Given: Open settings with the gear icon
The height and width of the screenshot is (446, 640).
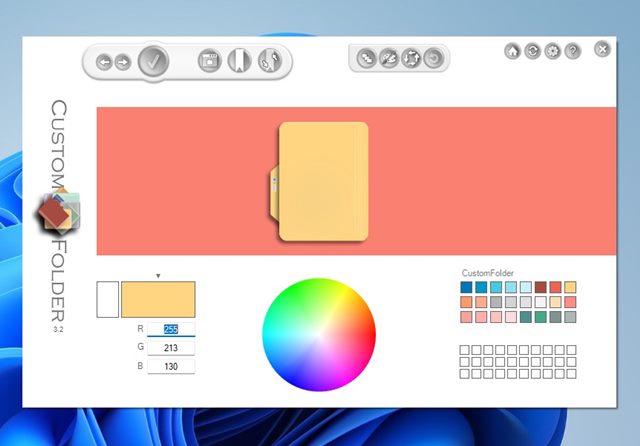Looking at the screenshot, I should click(553, 51).
